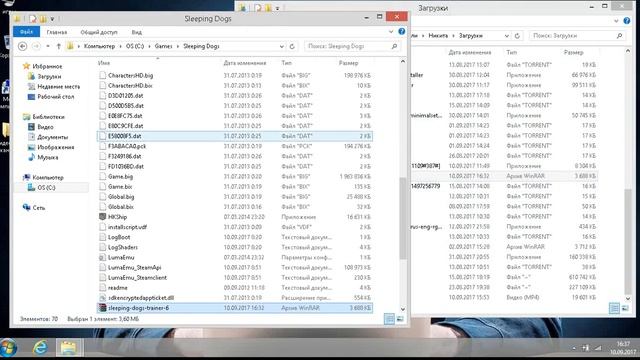Screen dimensions: 640x360
Task: Click scroll-down arrow of Sleeping Dogs file list
Action: pyautogui.click(x=403, y=309)
